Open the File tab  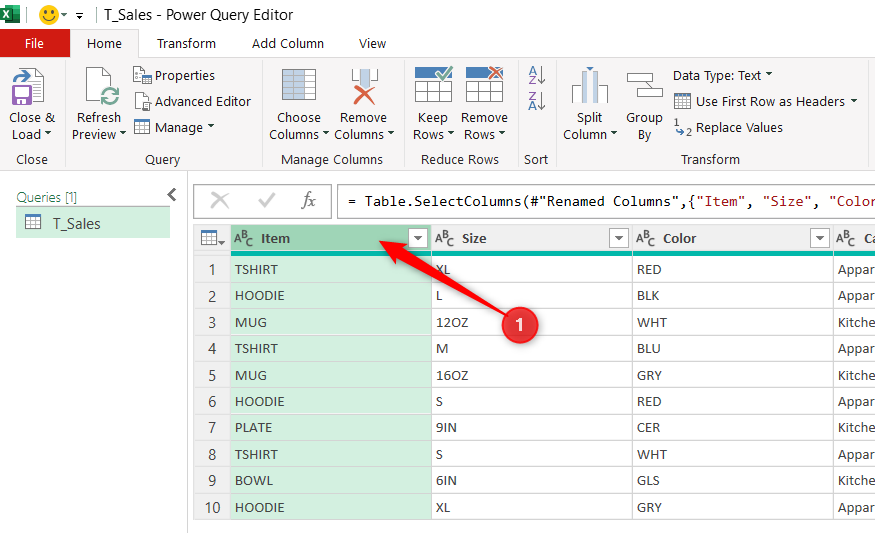(x=35, y=44)
